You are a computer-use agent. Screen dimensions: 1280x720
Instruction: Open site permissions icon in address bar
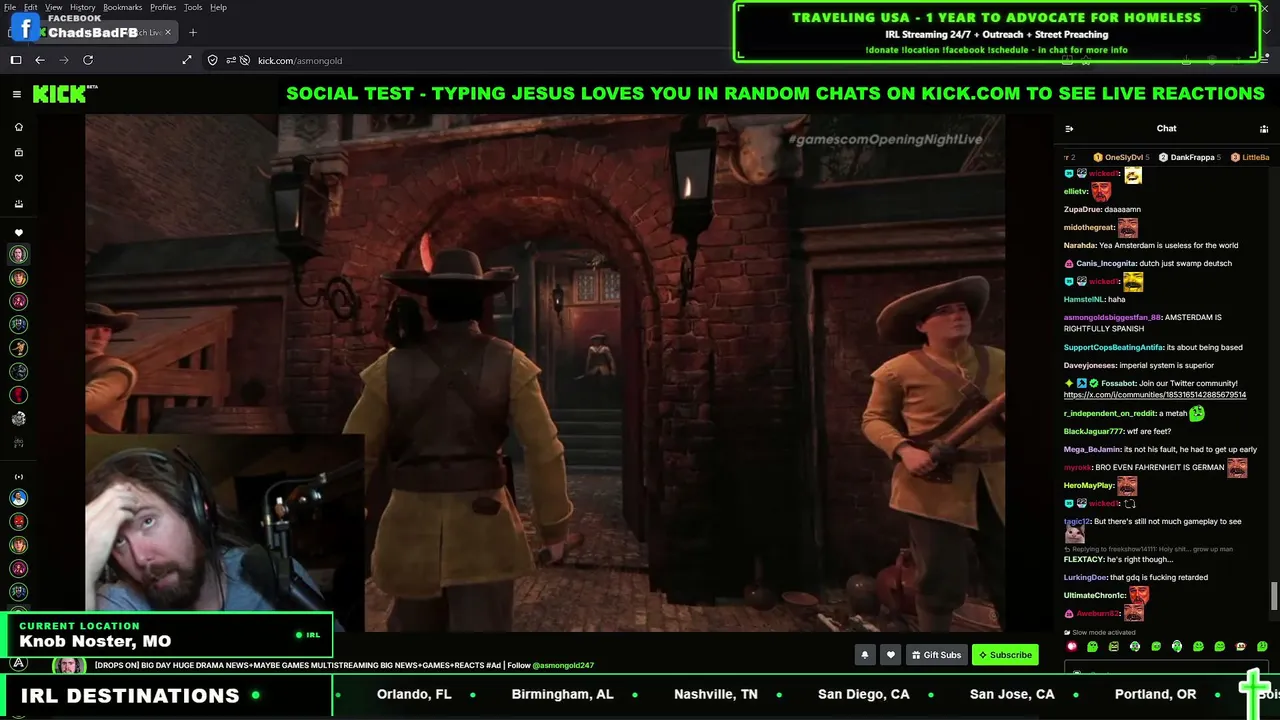(x=231, y=60)
